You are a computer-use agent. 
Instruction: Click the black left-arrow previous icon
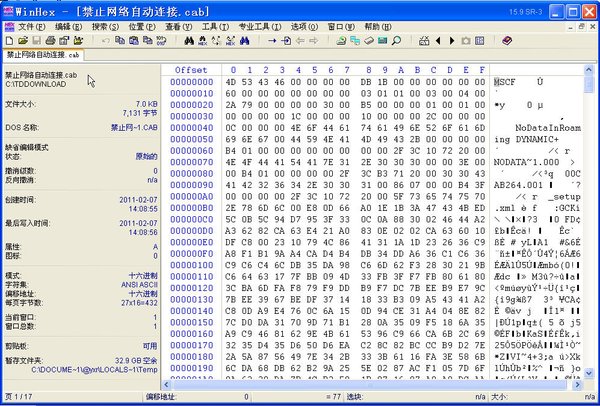point(438,41)
